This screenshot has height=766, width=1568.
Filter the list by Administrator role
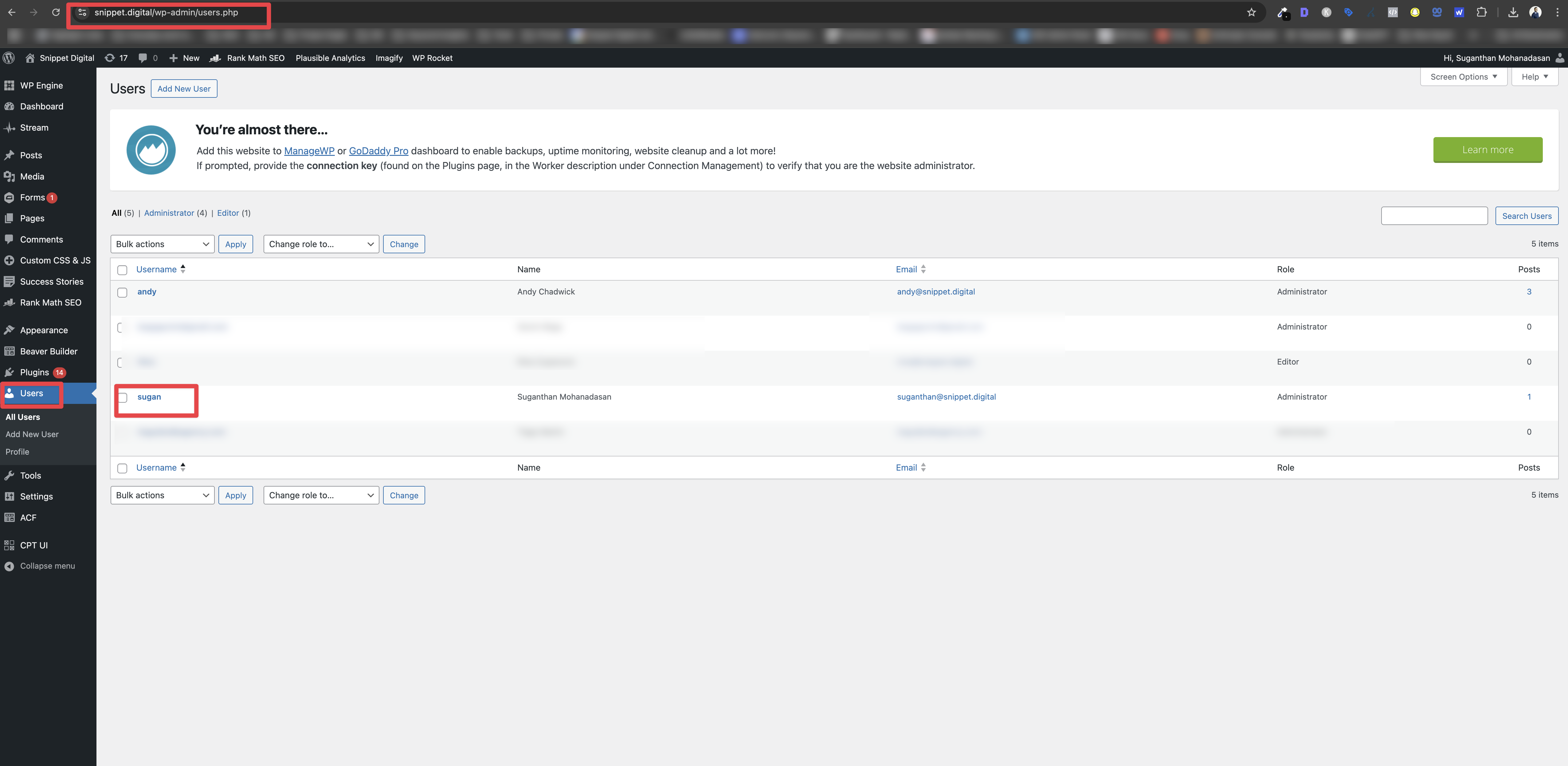click(169, 213)
